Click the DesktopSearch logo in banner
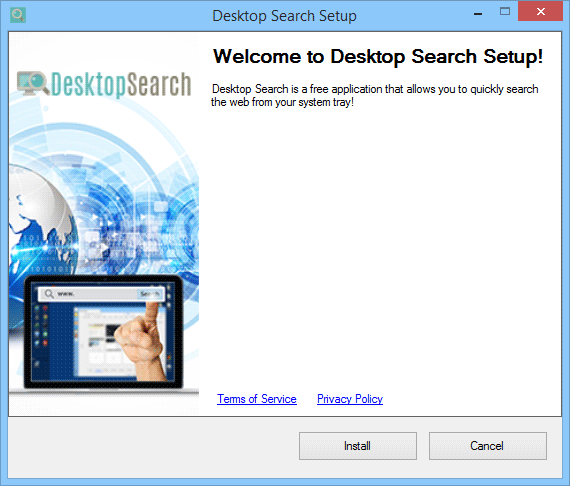This screenshot has height=486, width=570. [x=104, y=84]
